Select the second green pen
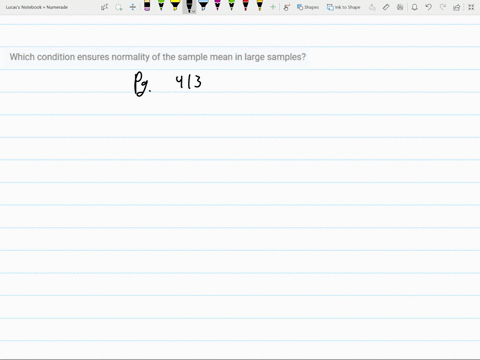Image resolution: width=480 pixels, height=360 pixels. pyautogui.click(x=231, y=6)
